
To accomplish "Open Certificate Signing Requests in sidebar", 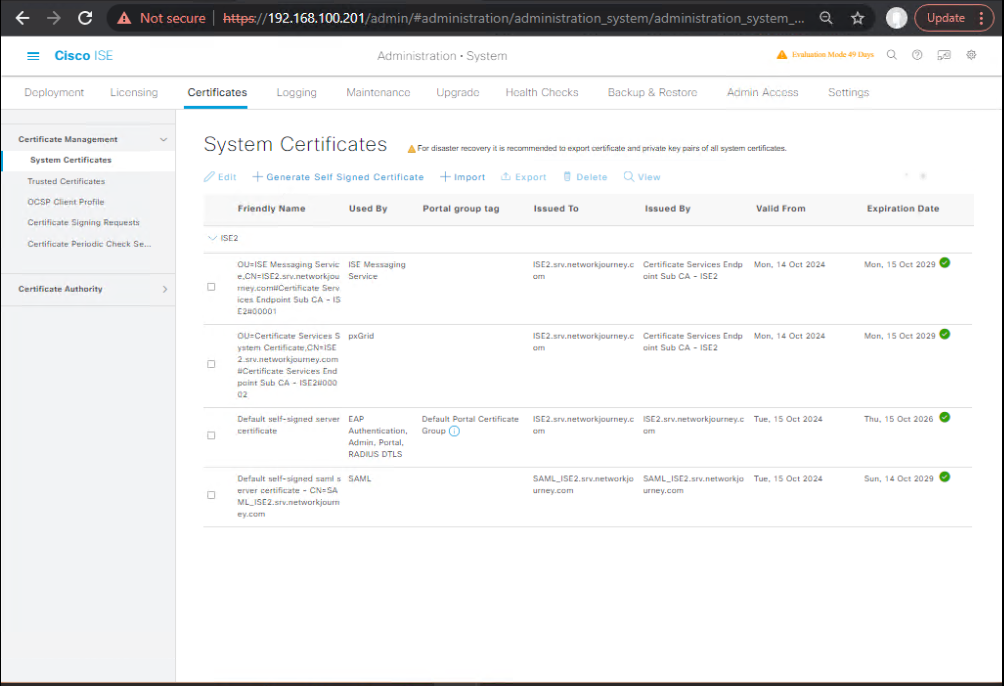I will (83, 222).
